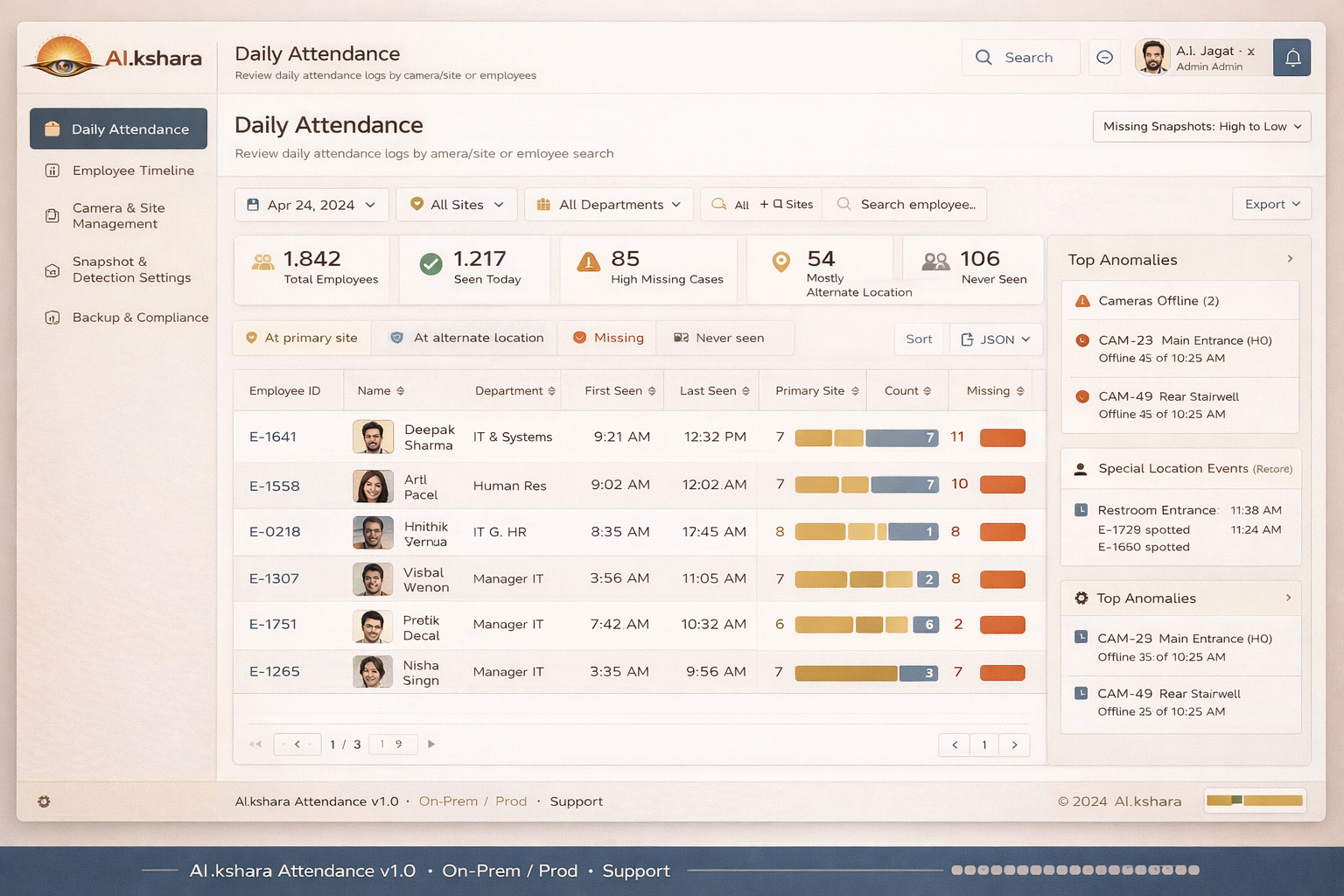This screenshot has width=1344, height=896.
Task: Open the Support link in the white footer
Action: pos(576,801)
